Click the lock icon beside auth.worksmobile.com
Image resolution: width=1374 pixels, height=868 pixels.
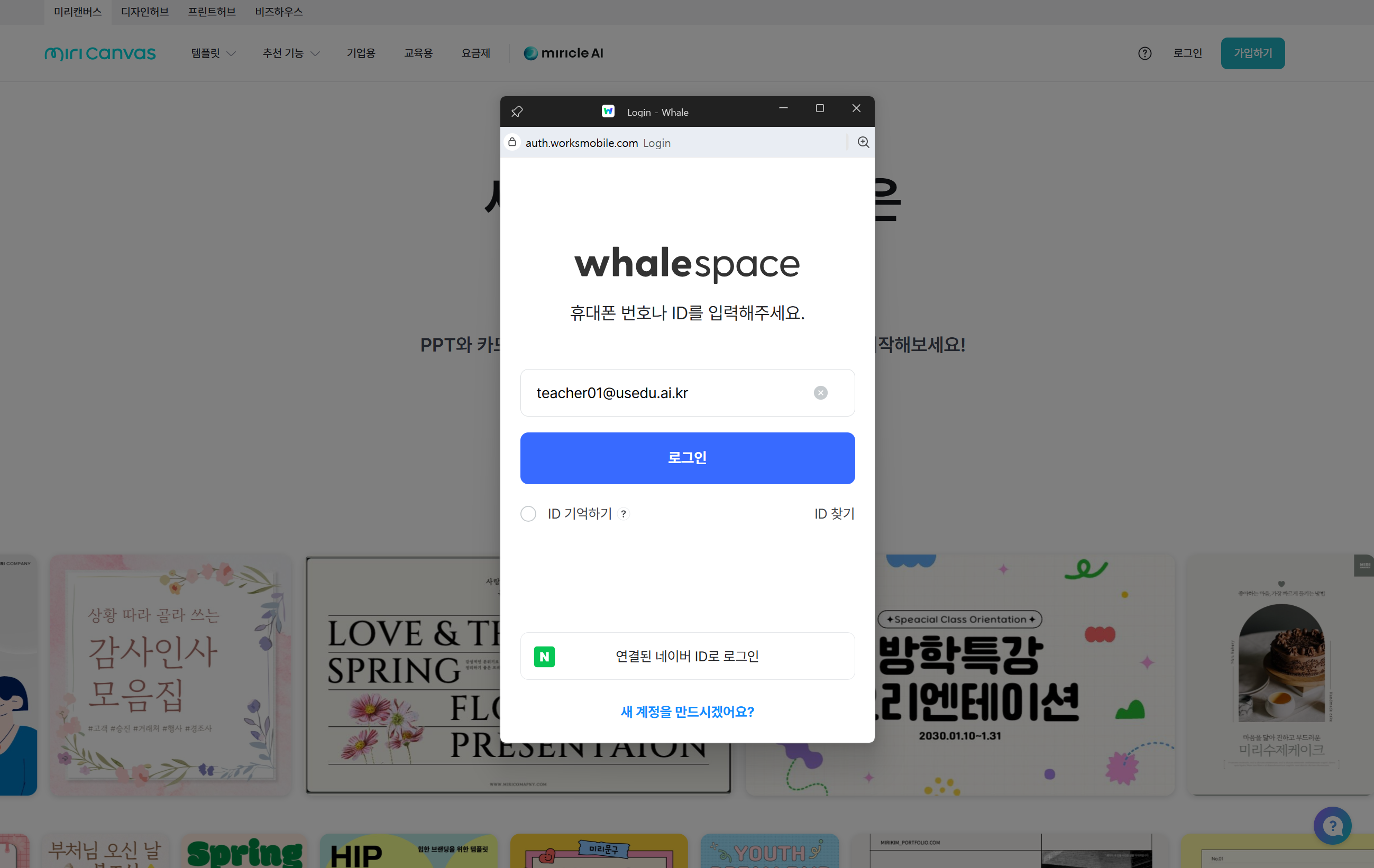(512, 142)
